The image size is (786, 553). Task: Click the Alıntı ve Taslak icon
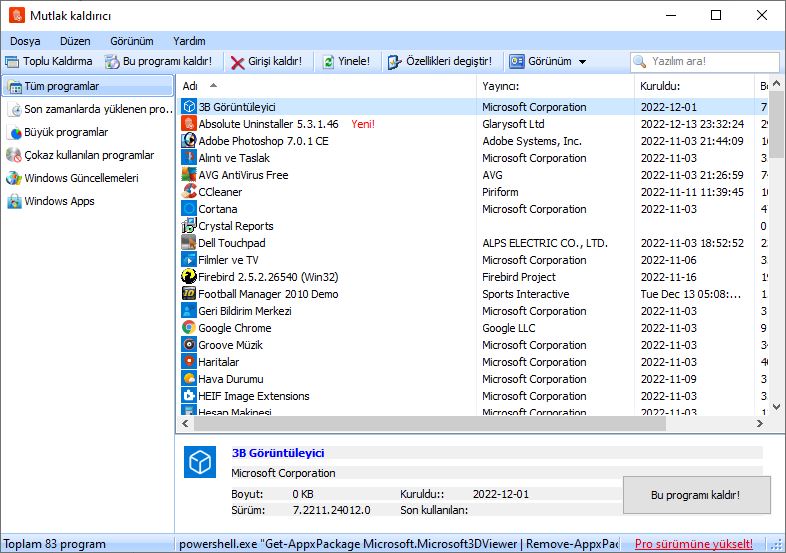click(189, 158)
